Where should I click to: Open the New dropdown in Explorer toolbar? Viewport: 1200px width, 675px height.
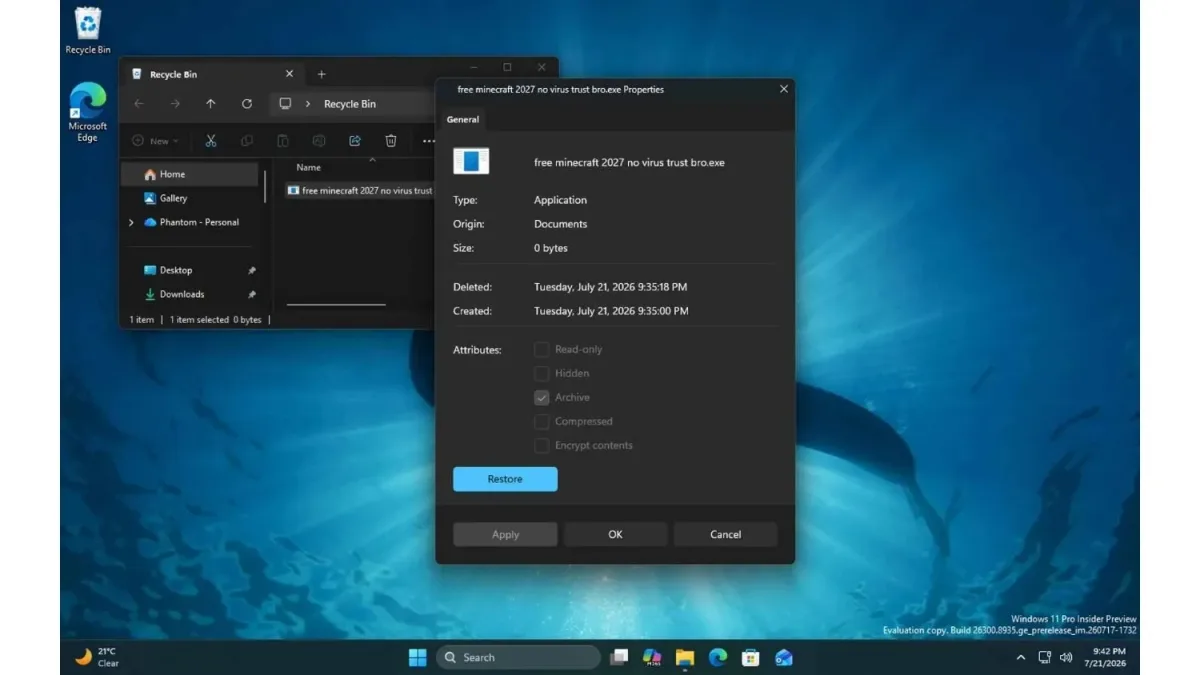click(156, 141)
